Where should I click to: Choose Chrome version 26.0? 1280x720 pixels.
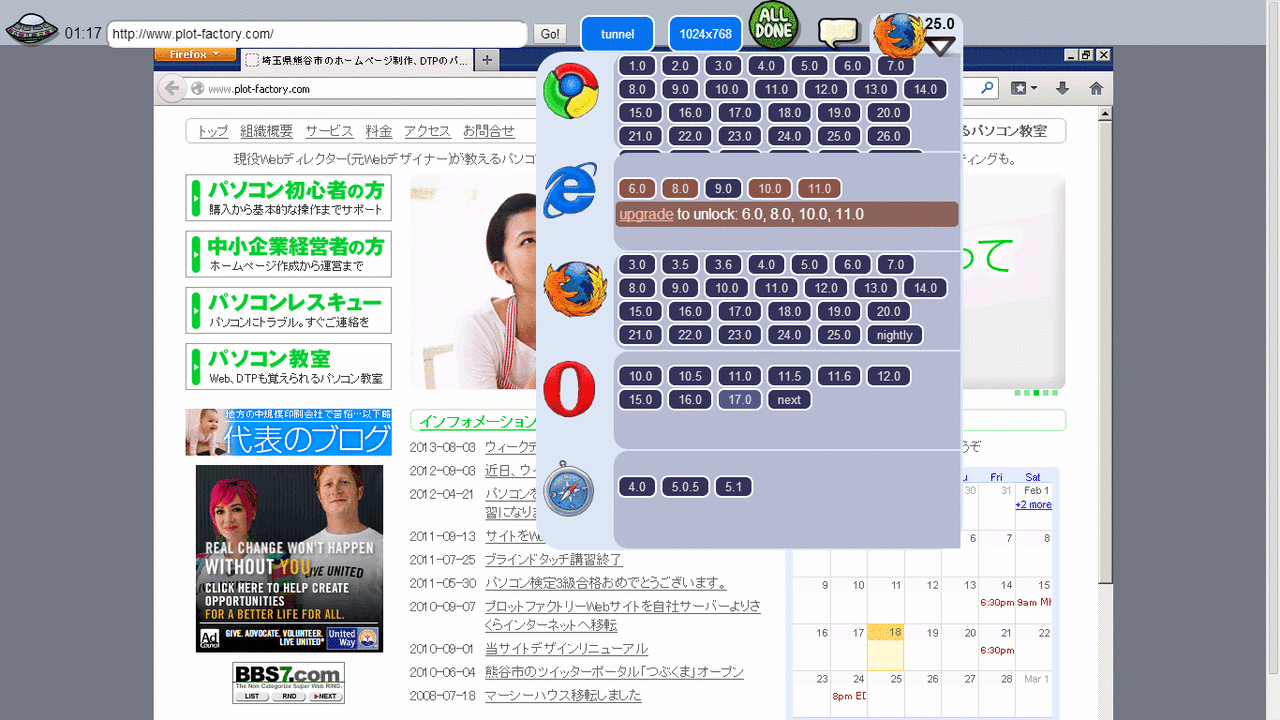[888, 136]
